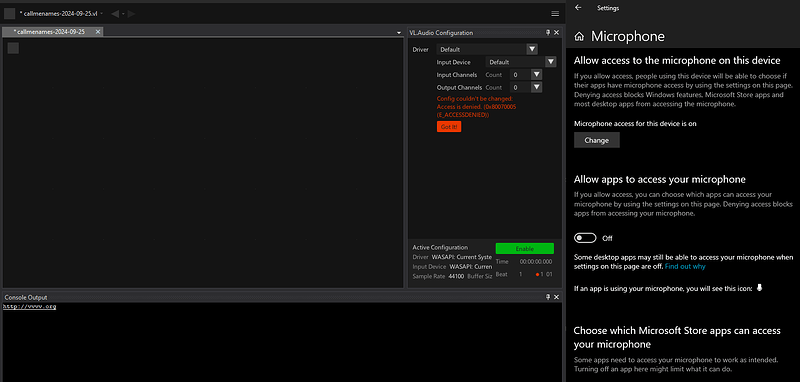This screenshot has height=382, width=800.
Task: Navigate back with the left arrow
Action: click(115, 14)
